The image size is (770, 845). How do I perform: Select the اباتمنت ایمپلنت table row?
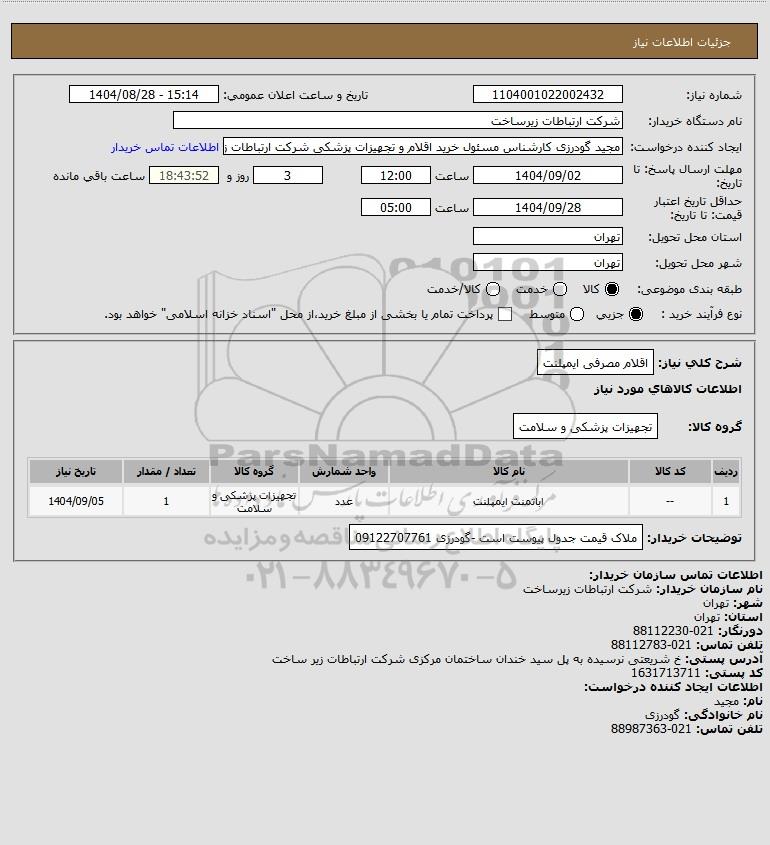pyautogui.click(x=385, y=501)
